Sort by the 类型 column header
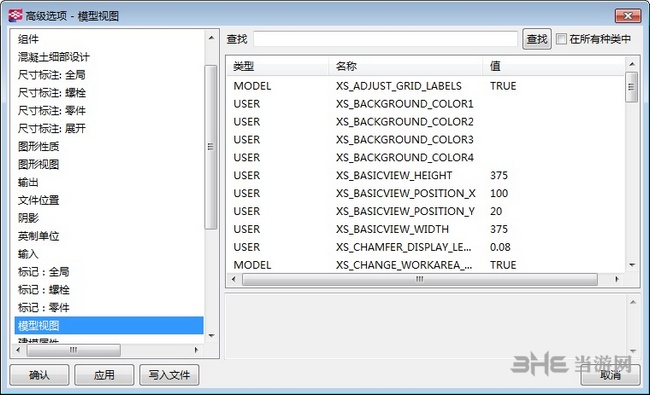The height and width of the screenshot is (395, 650). point(278,66)
